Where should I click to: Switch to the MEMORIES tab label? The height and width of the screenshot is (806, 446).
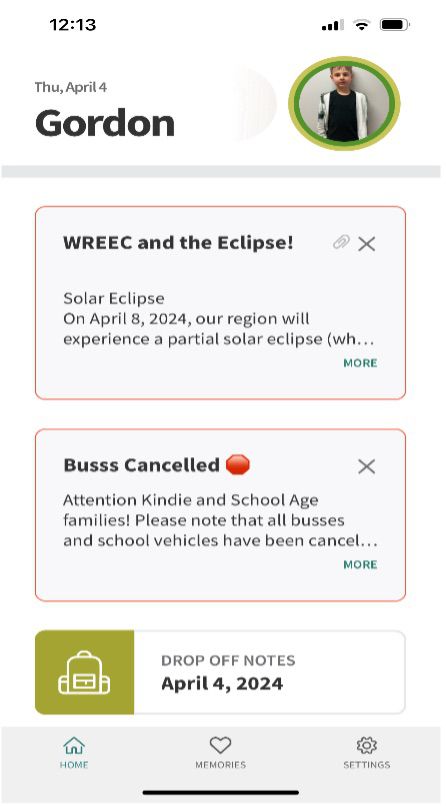220,764
